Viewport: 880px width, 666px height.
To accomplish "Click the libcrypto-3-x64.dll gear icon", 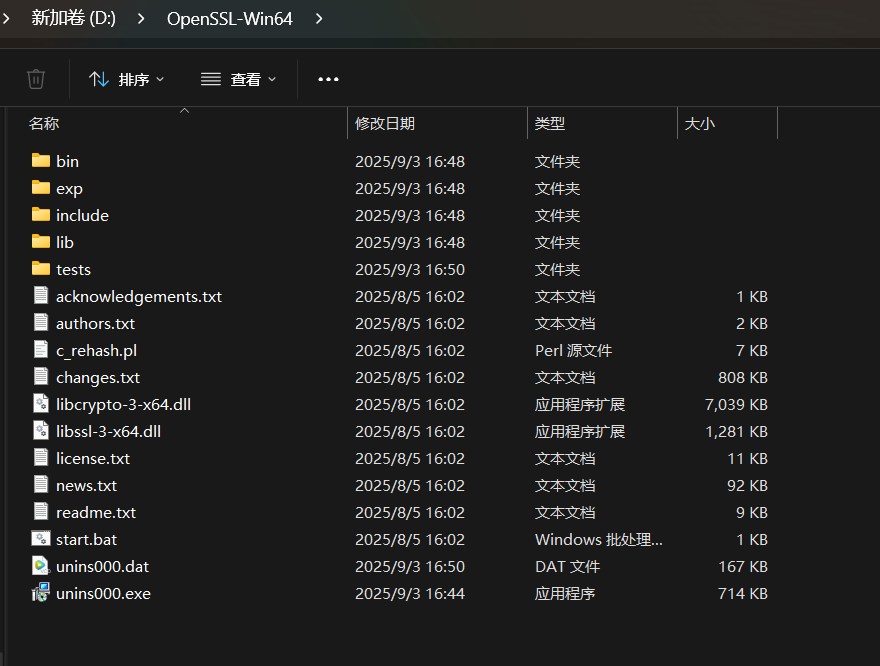I will [x=40, y=403].
